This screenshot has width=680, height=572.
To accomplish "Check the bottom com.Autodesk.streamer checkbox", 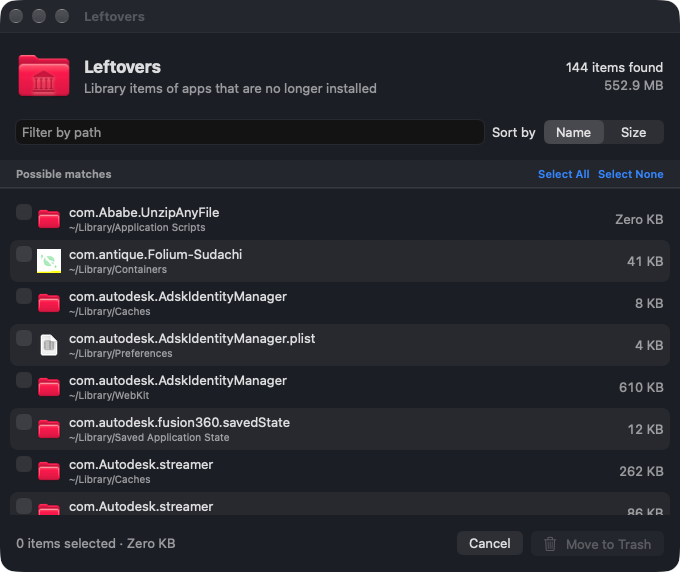I will (24, 506).
